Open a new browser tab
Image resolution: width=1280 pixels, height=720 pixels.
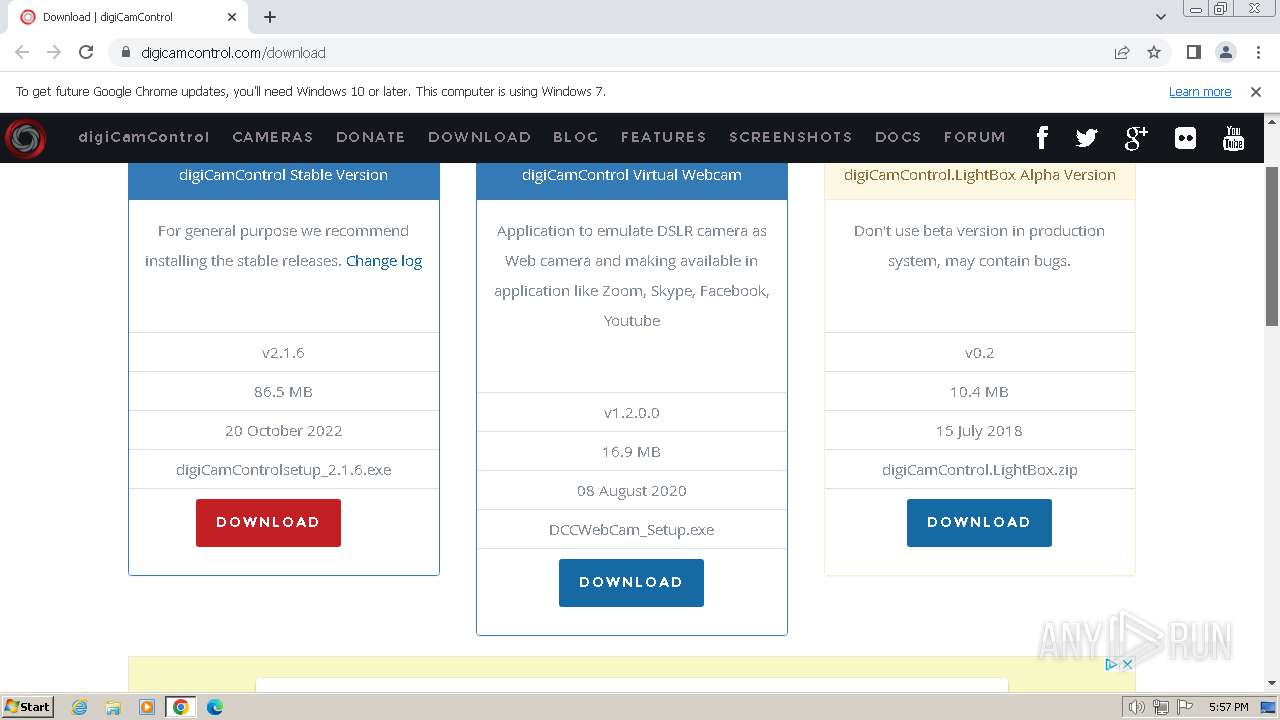(x=270, y=17)
